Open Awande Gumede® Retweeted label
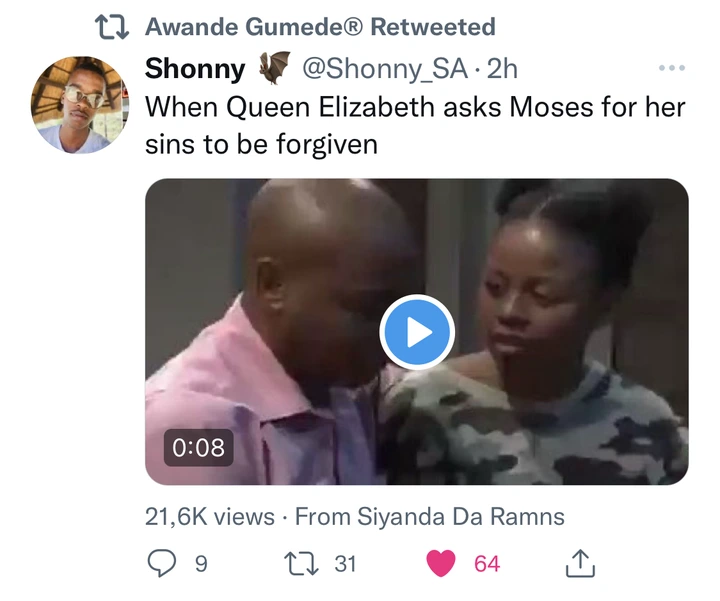Image resolution: width=720 pixels, height=601 pixels. pos(321,27)
